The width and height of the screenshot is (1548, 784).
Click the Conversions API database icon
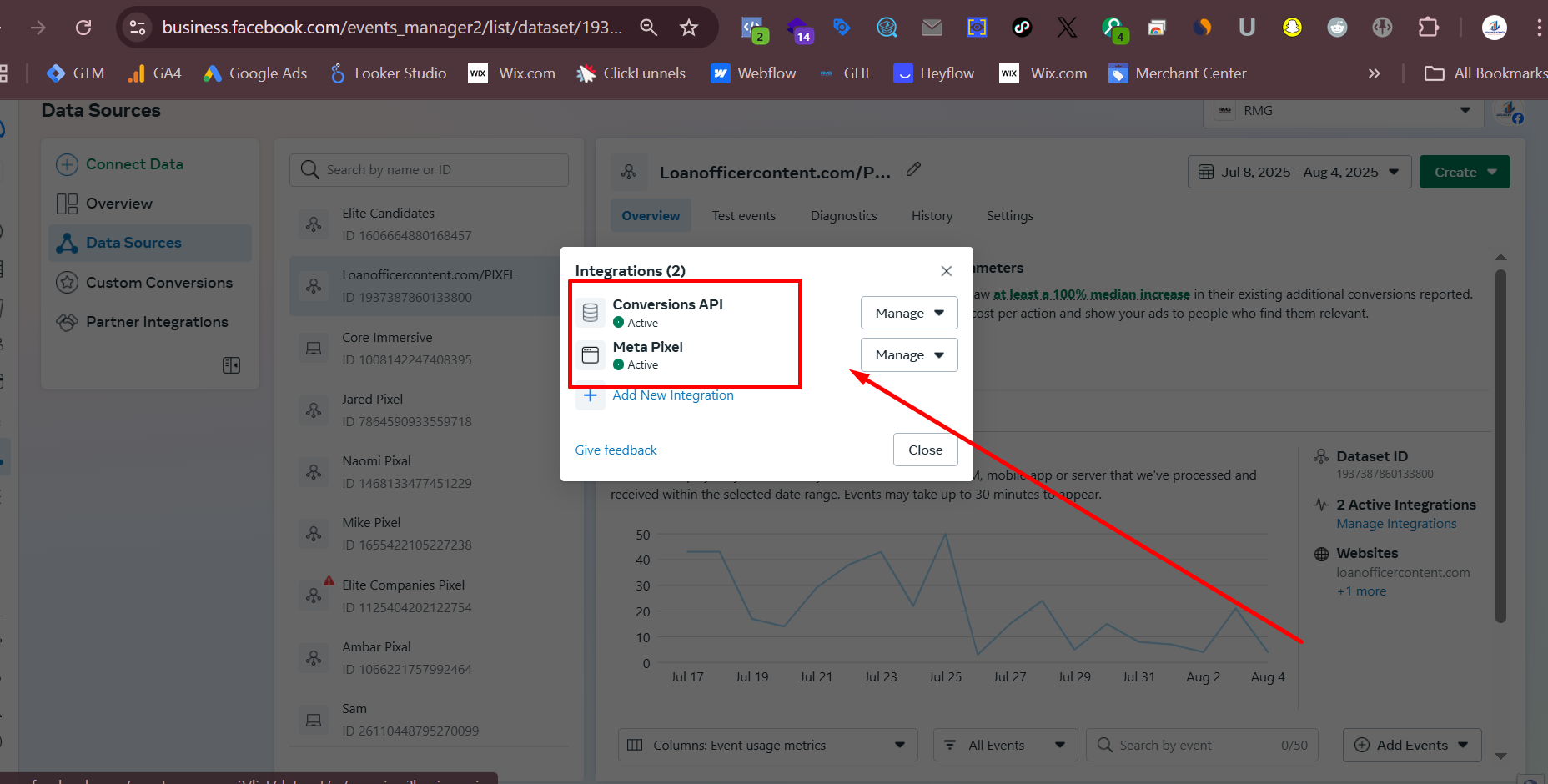[591, 313]
